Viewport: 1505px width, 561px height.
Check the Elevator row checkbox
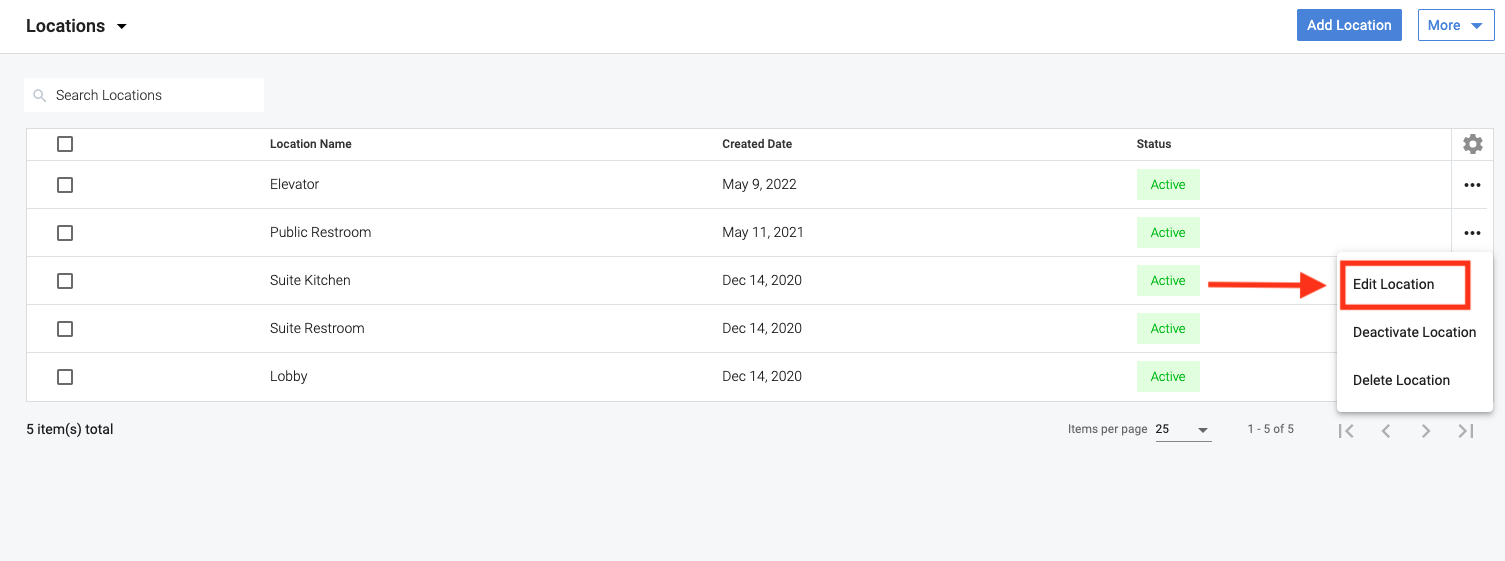pyautogui.click(x=65, y=185)
